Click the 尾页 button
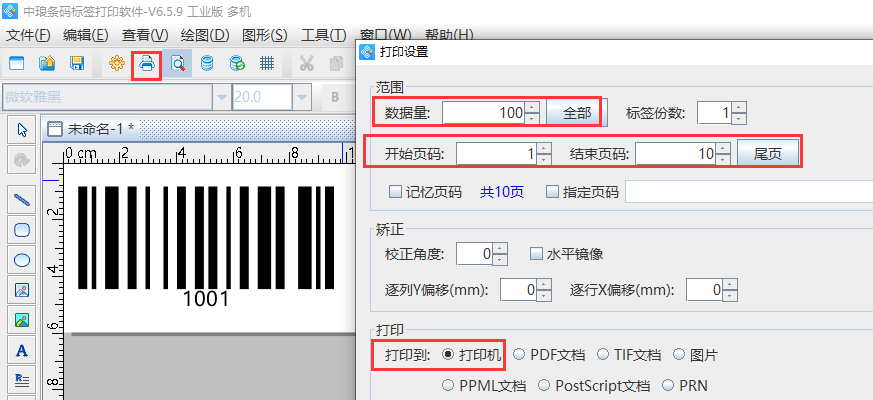This screenshot has height=400, width=873. coord(767,154)
